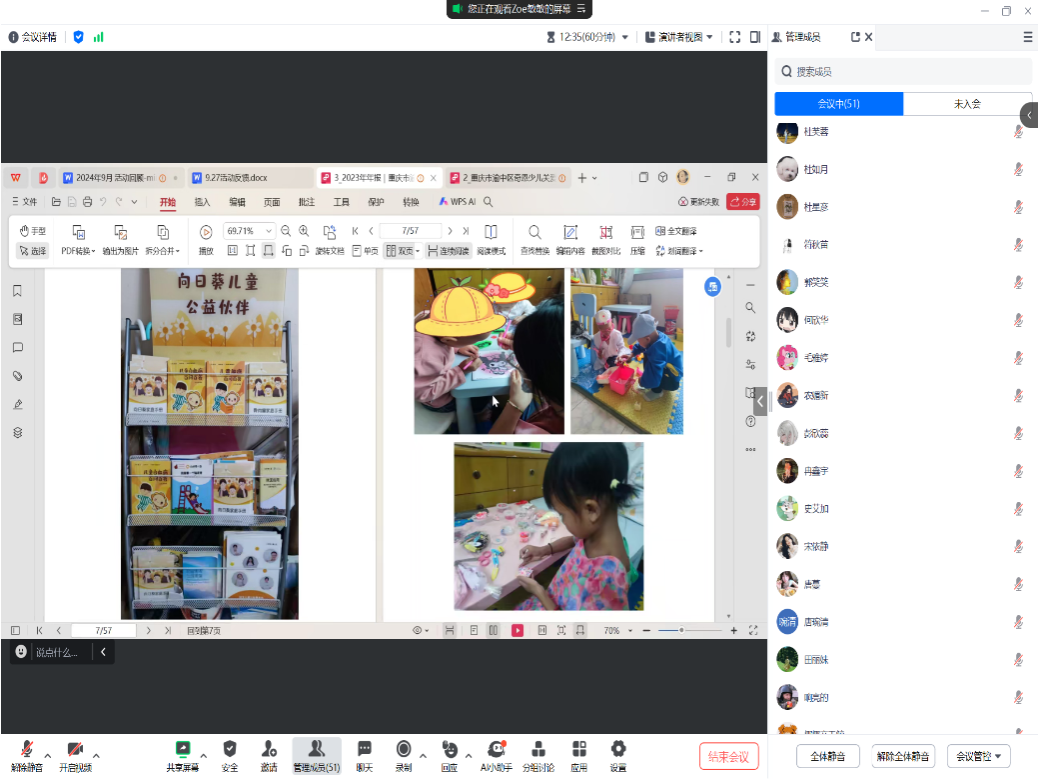
Task: Open the AI小助手 assistant
Action: (x=496, y=750)
